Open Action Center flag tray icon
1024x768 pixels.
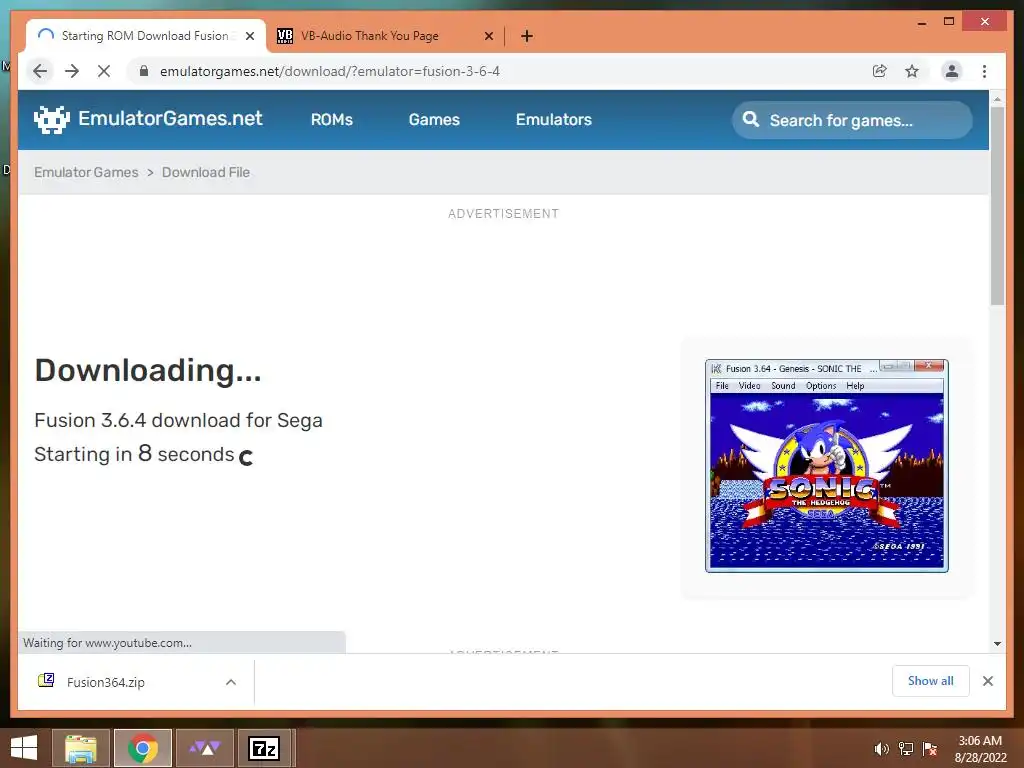[x=930, y=749]
